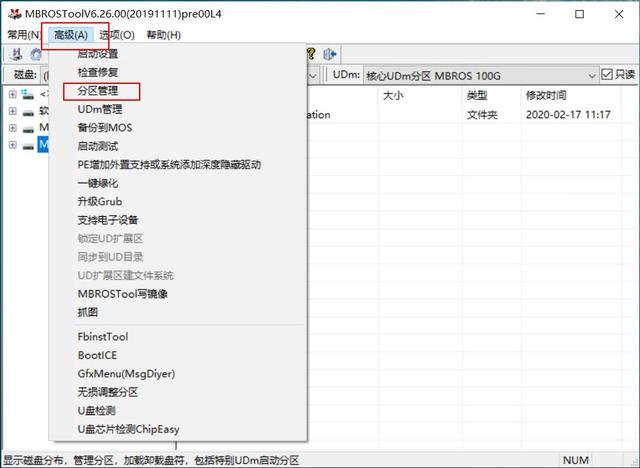Choose 启动设置 from the menu
The image size is (640, 468).
pyautogui.click(x=98, y=53)
